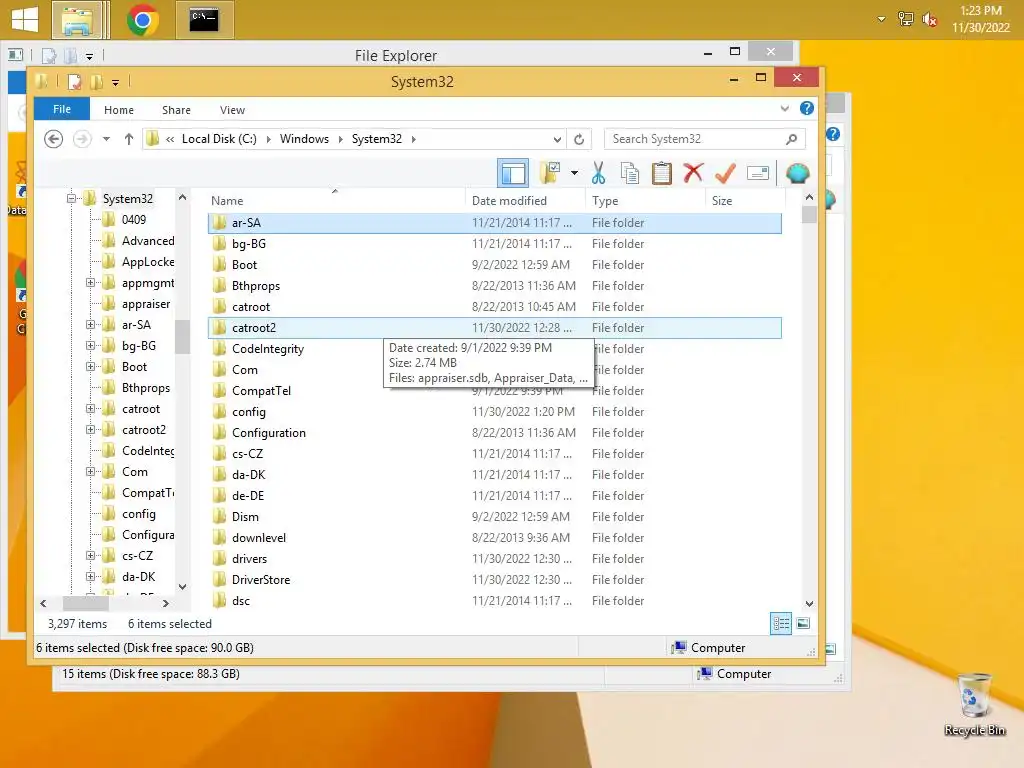Go back using the back arrow button
This screenshot has height=768, width=1024.
(54, 139)
